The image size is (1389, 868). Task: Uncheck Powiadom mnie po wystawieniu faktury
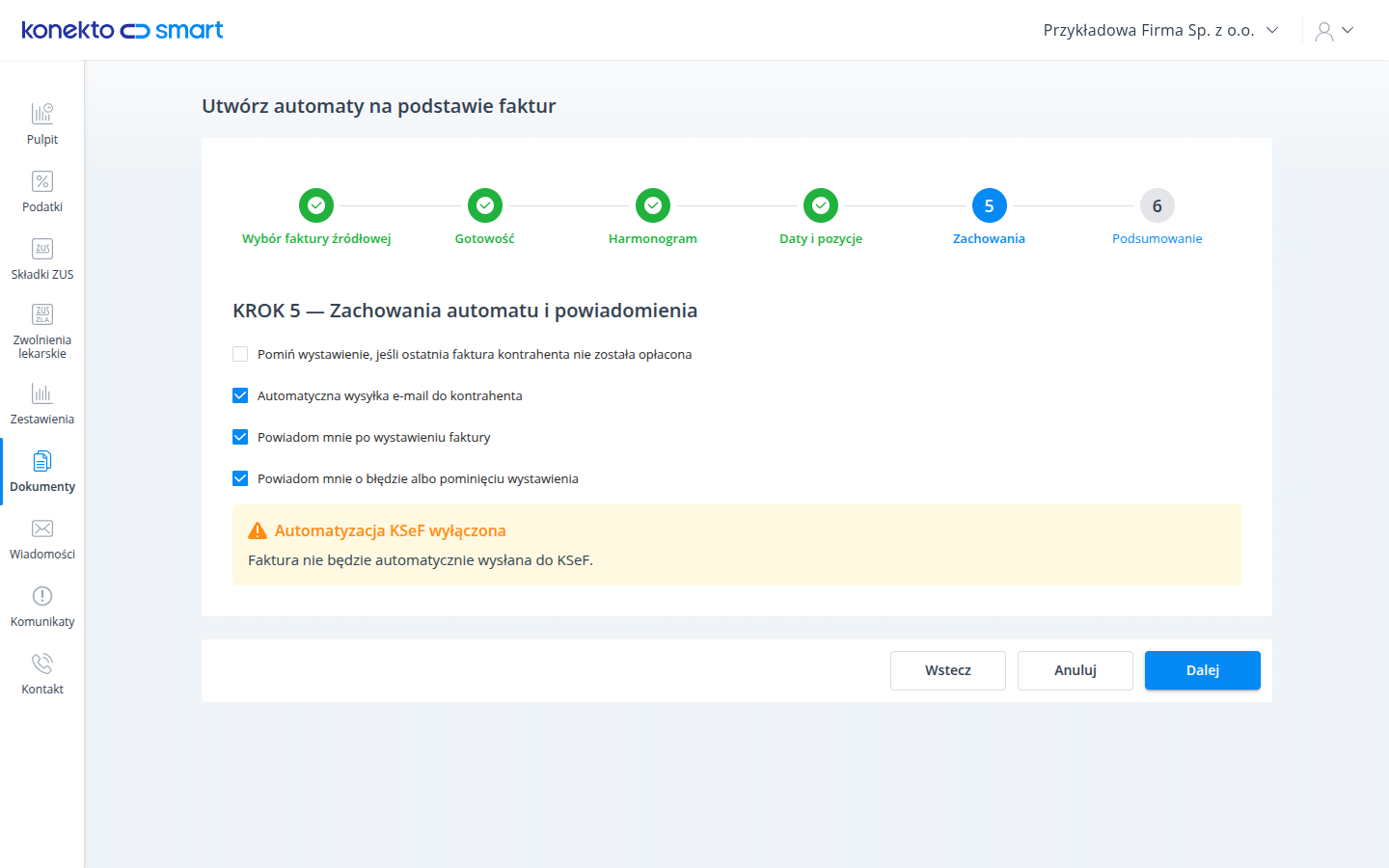[240, 437]
